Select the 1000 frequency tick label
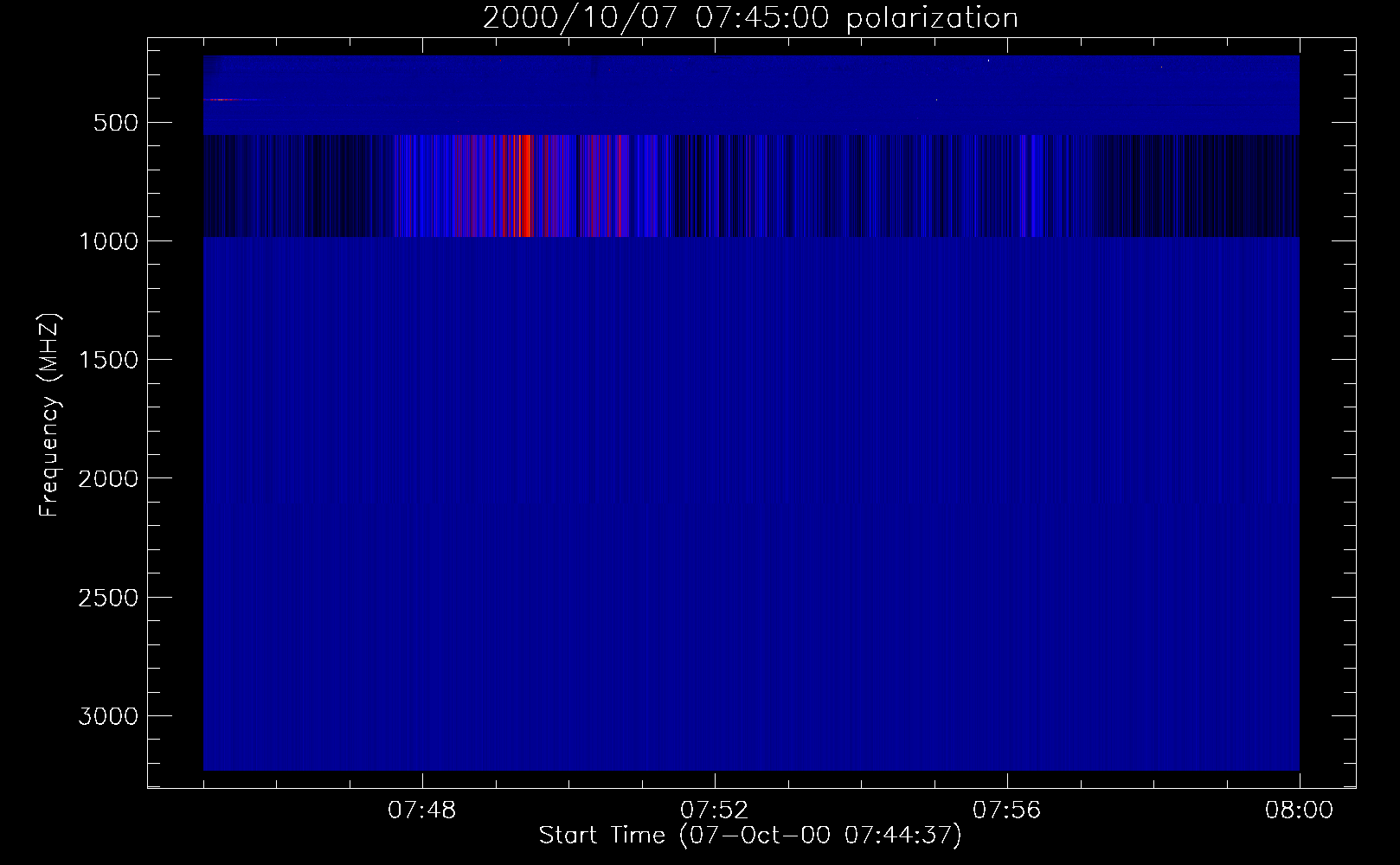The width and height of the screenshot is (1400, 865). (108, 241)
